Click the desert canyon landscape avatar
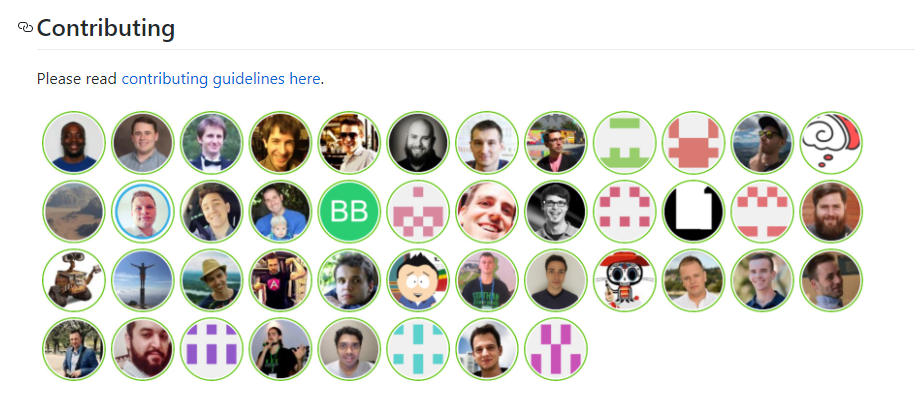The height and width of the screenshot is (419, 915). (74, 211)
